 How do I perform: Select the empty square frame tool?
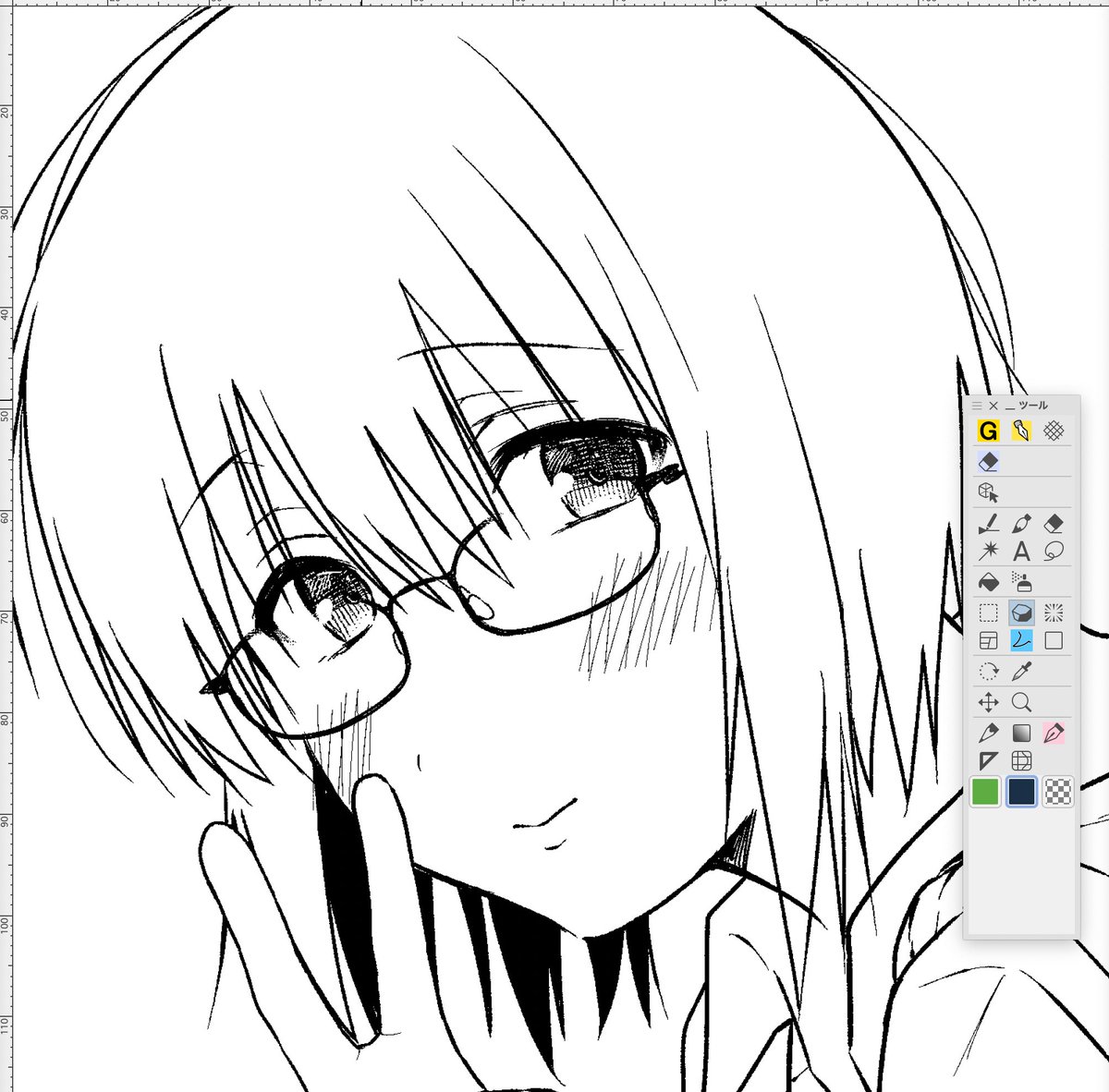tap(1054, 640)
